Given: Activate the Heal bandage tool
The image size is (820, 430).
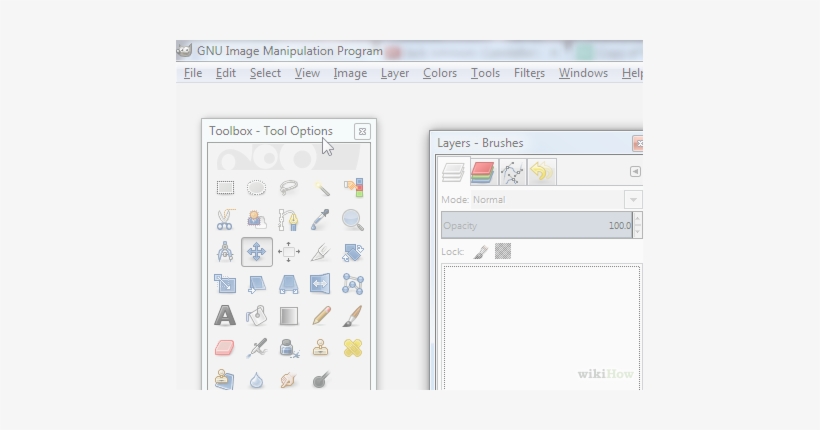Looking at the screenshot, I should pos(353,348).
